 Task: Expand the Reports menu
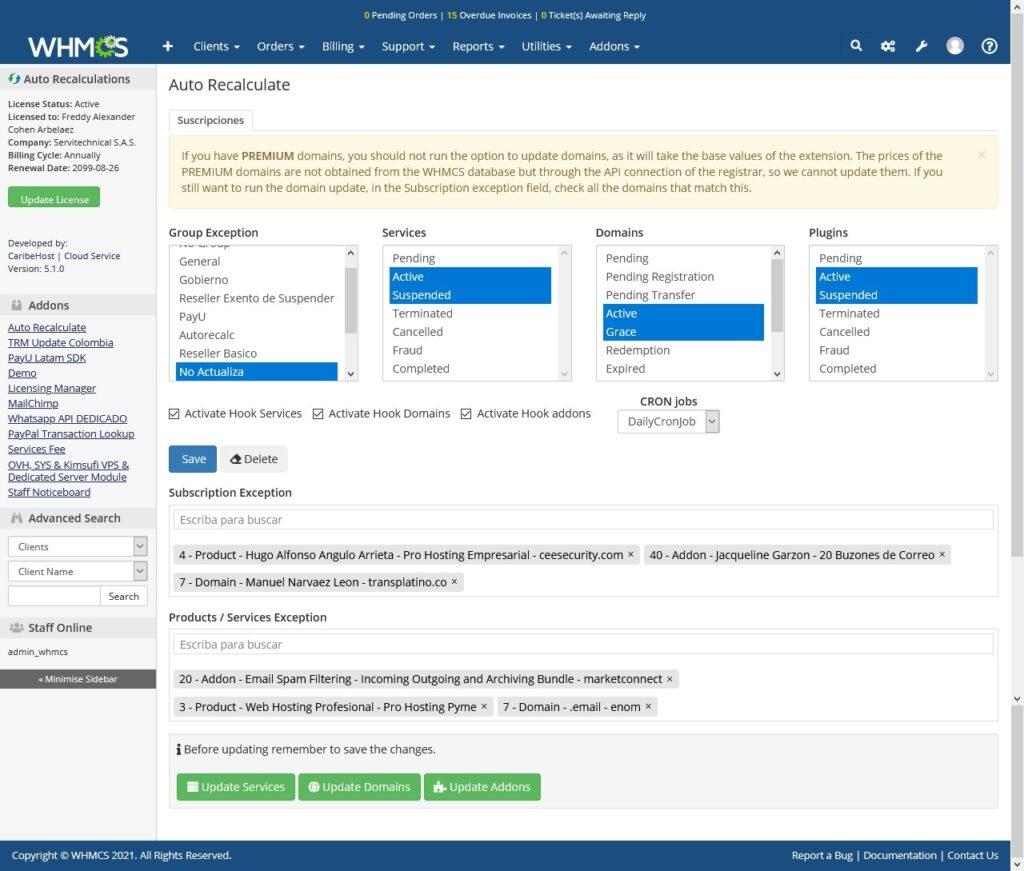478,46
